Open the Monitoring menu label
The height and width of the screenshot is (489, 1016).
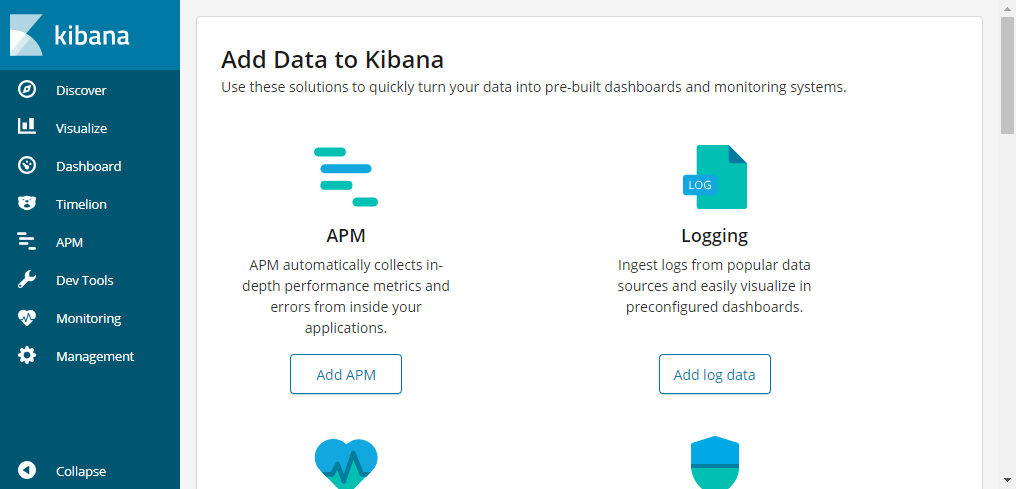(89, 319)
